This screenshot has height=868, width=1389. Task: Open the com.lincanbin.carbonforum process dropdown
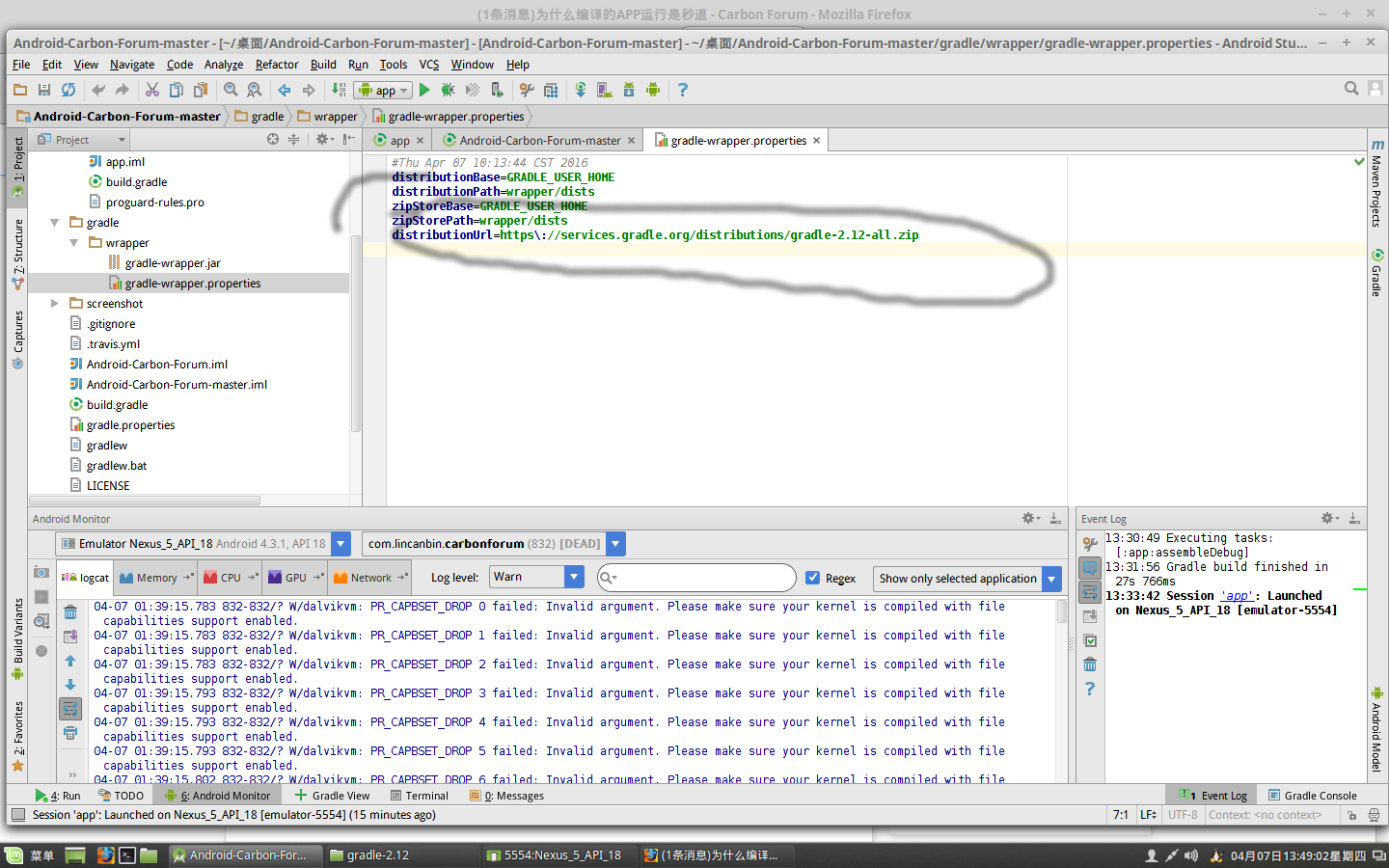tap(616, 544)
